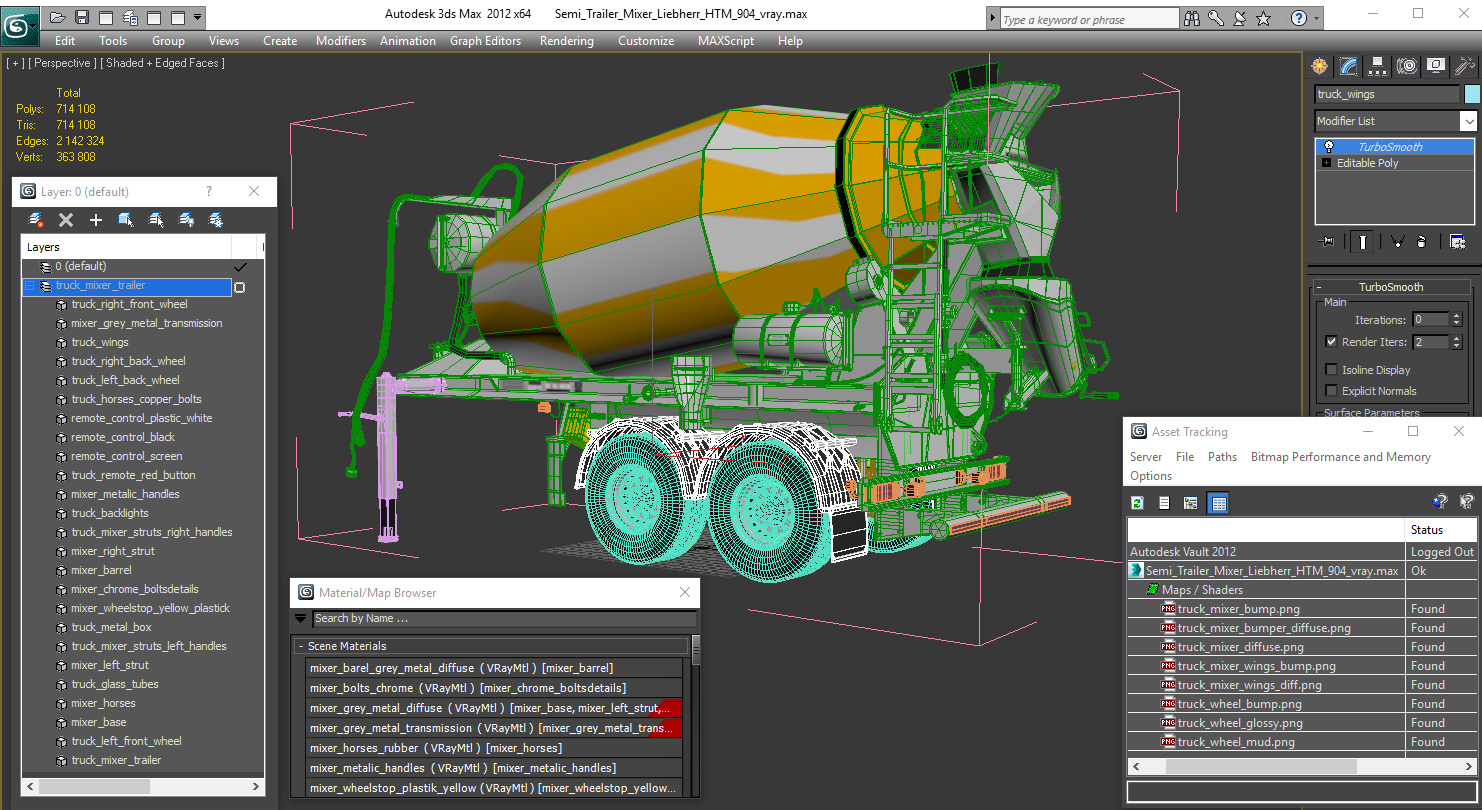
Task: Add selected objects to layer with plus icon
Action: pos(96,220)
